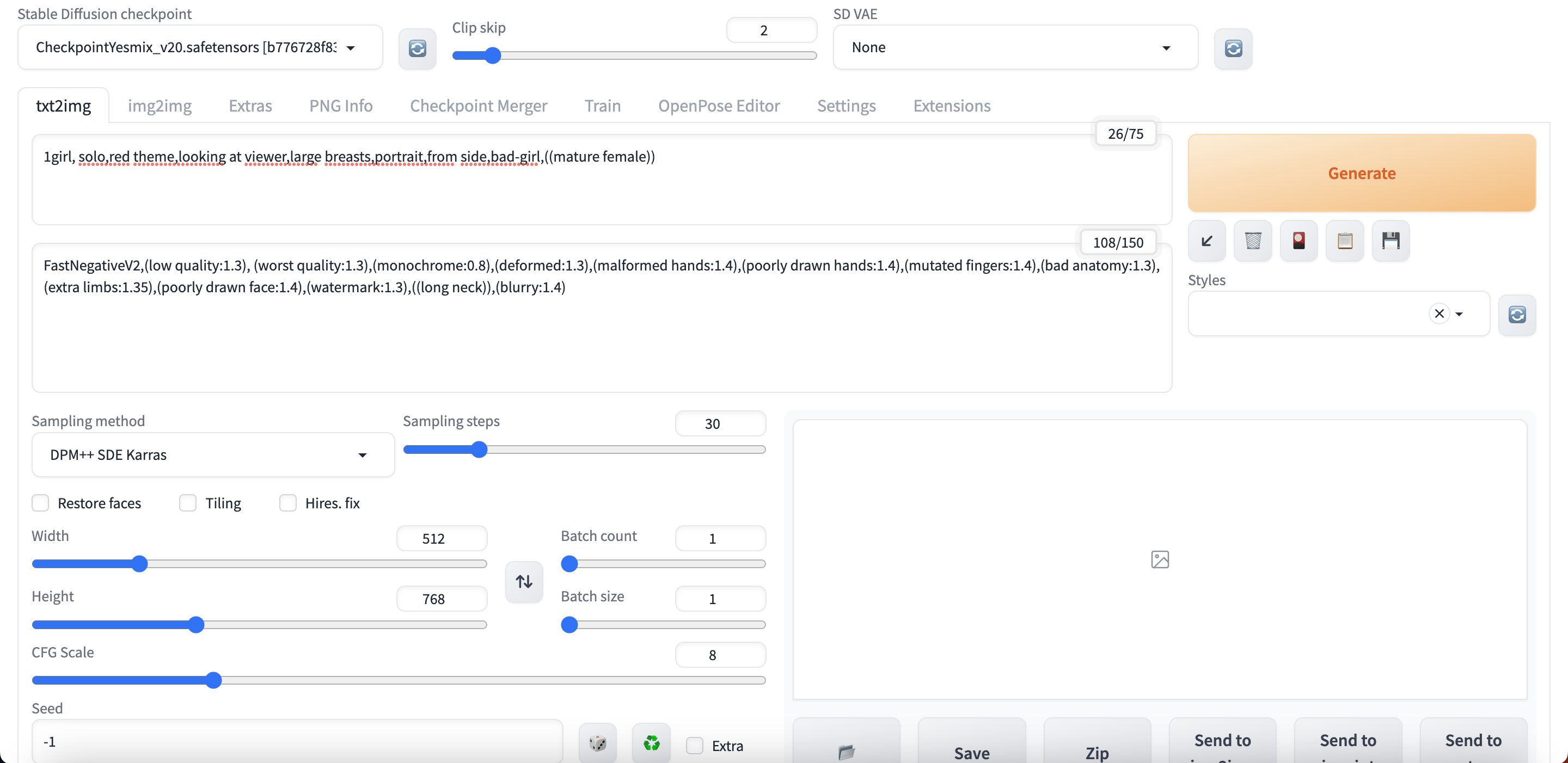Save style with the floppy disk icon
The image size is (1568, 763).
(x=1391, y=241)
